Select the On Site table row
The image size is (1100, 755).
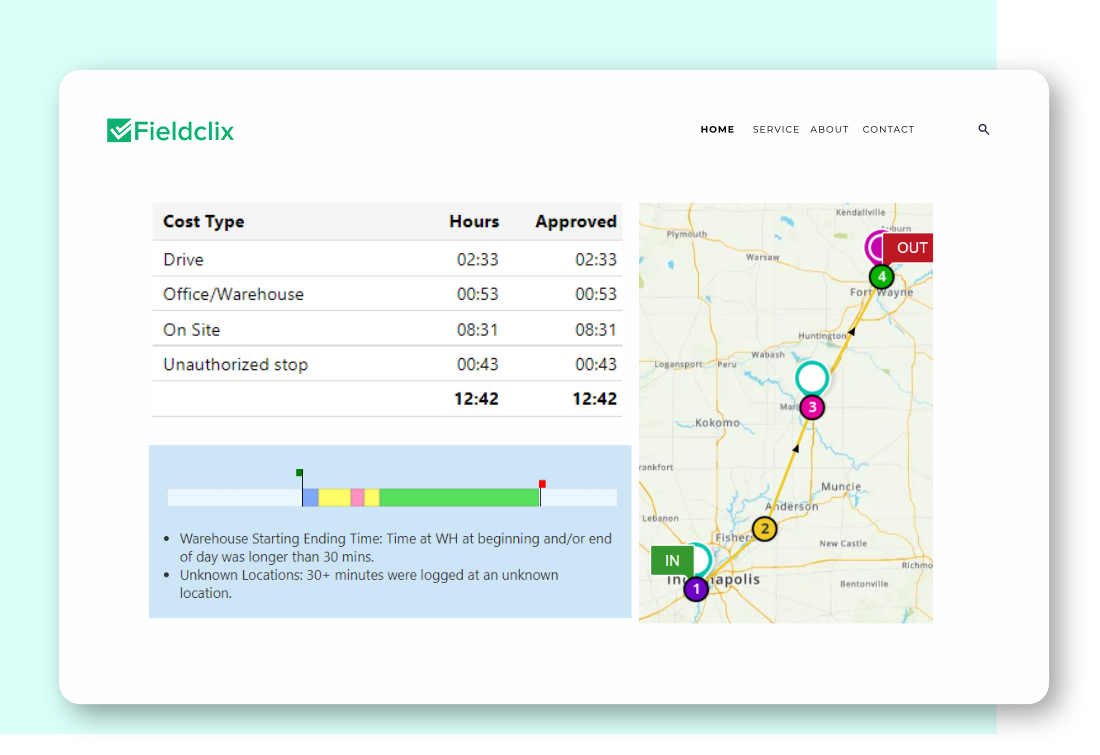pyautogui.click(x=387, y=329)
